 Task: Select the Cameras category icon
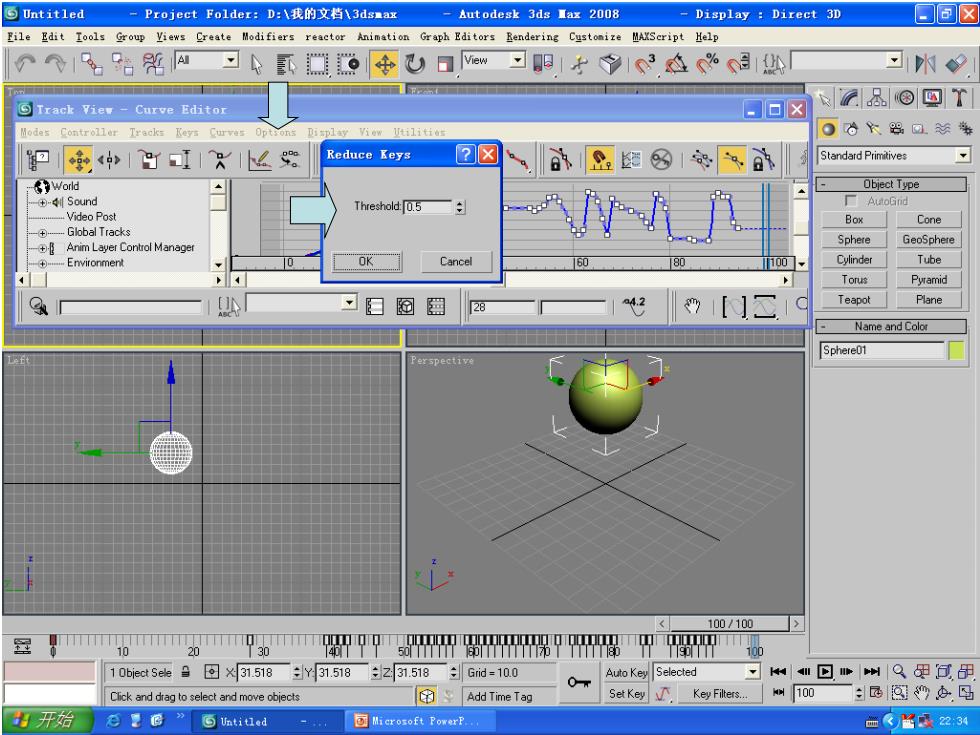(x=896, y=129)
